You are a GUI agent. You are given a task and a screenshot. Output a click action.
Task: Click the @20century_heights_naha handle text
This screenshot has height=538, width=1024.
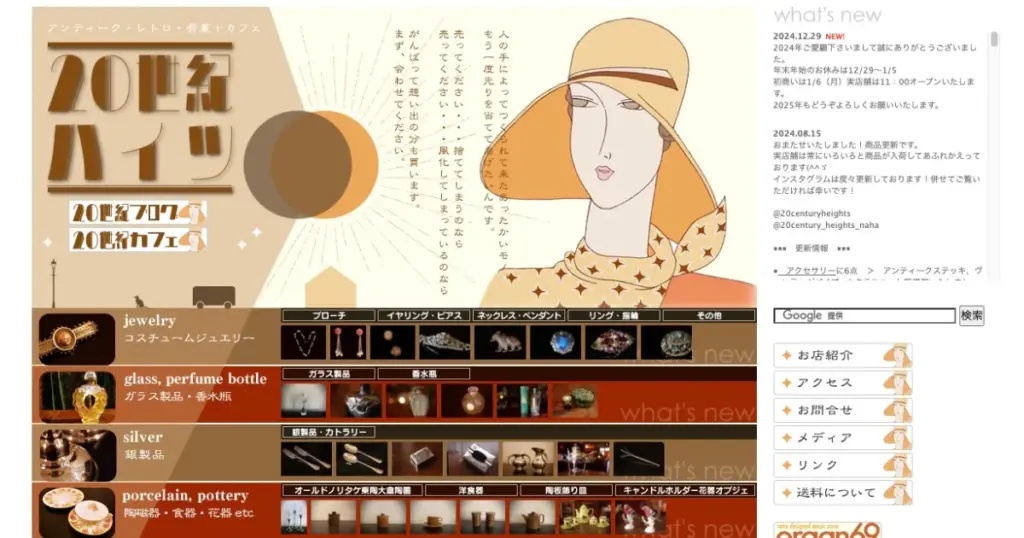click(x=826, y=225)
